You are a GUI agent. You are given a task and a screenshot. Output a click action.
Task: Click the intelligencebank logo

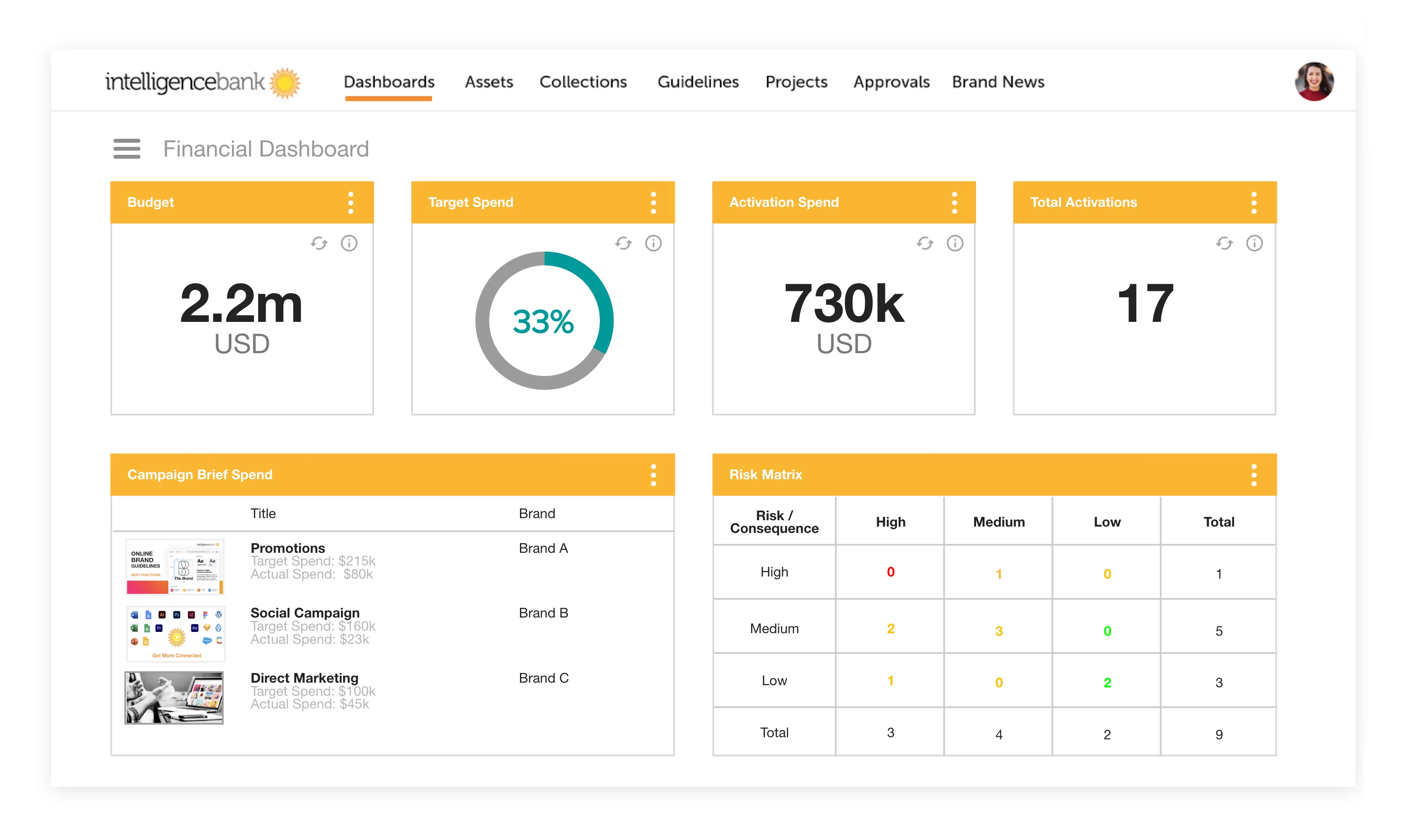[202, 82]
